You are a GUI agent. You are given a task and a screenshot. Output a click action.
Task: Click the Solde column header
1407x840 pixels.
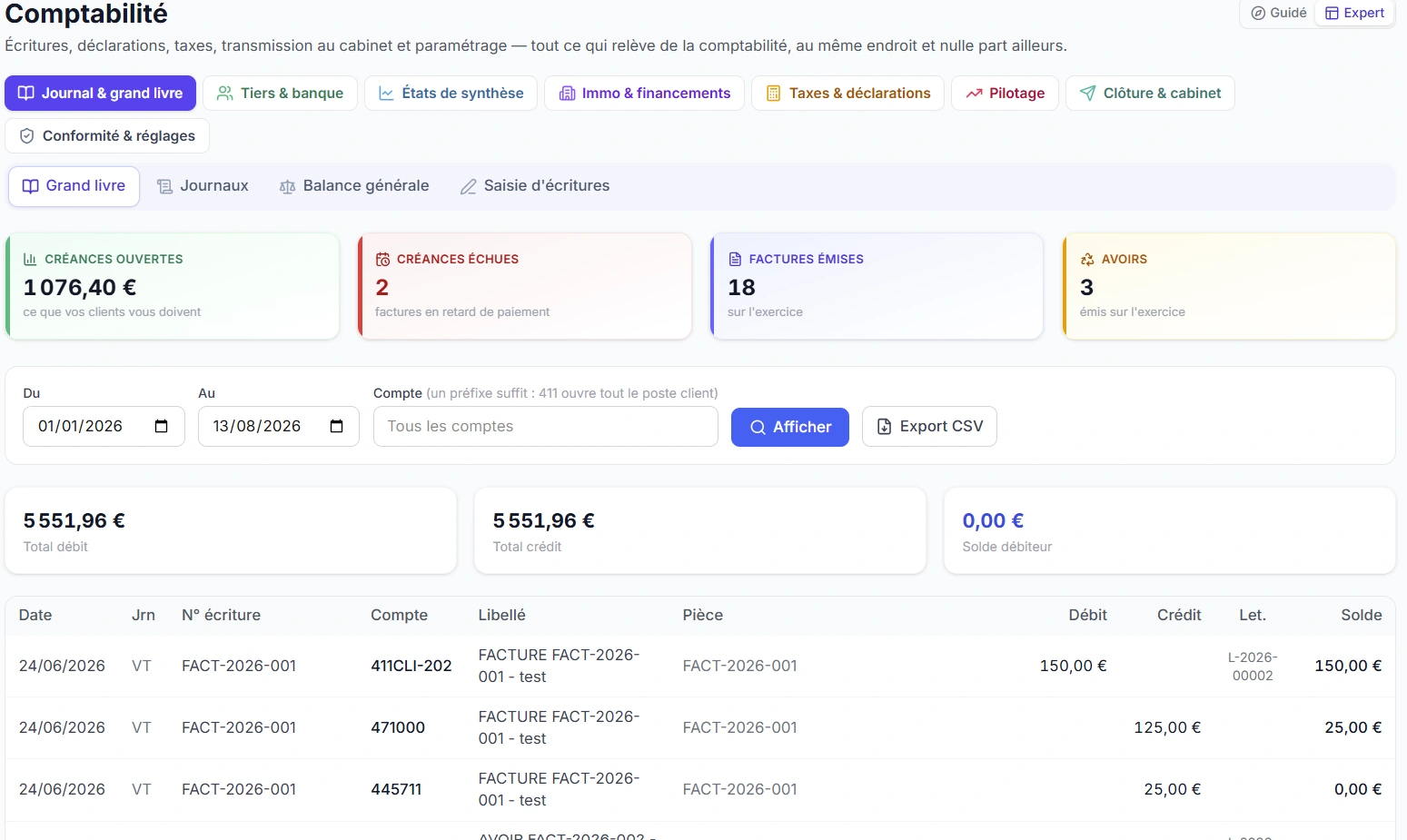coord(1362,615)
